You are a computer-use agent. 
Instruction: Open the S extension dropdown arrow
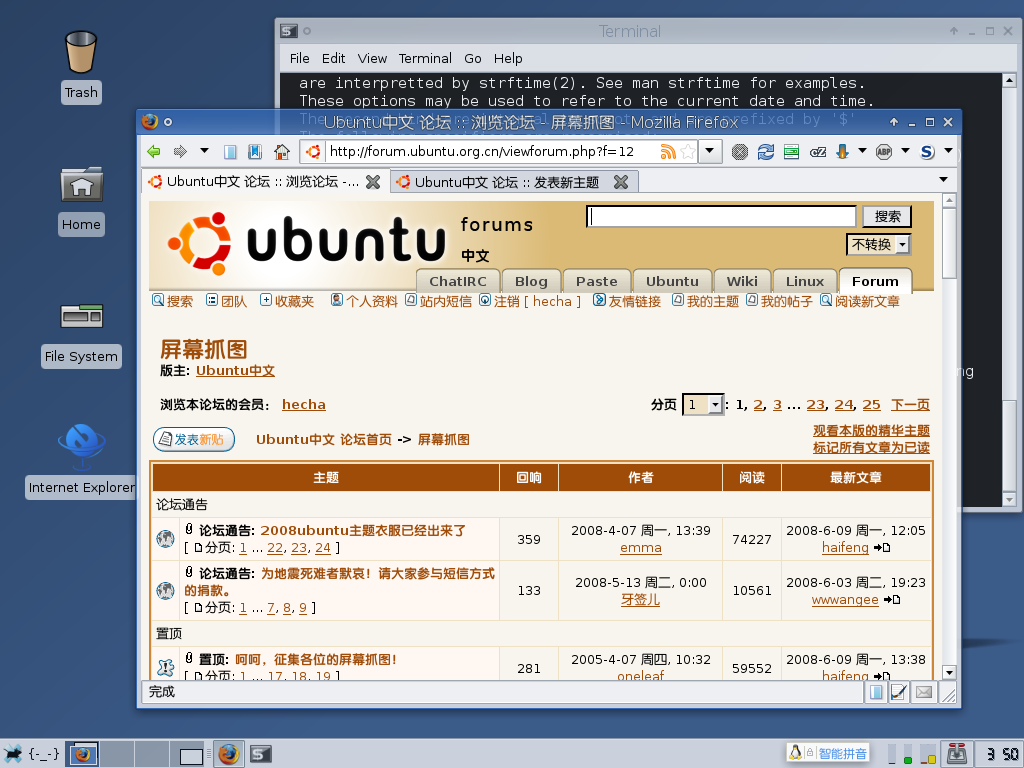click(x=948, y=152)
